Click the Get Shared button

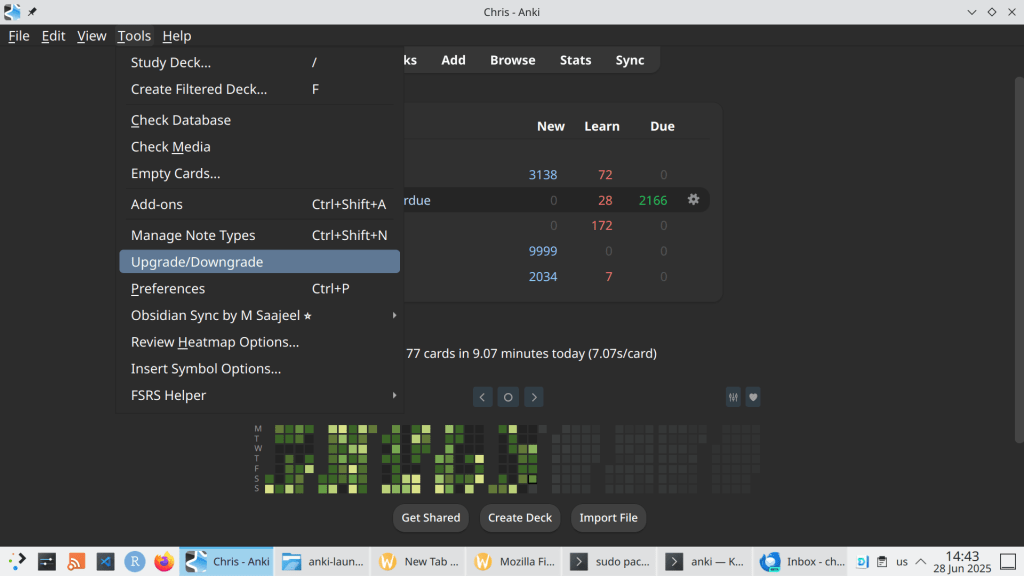(x=431, y=518)
